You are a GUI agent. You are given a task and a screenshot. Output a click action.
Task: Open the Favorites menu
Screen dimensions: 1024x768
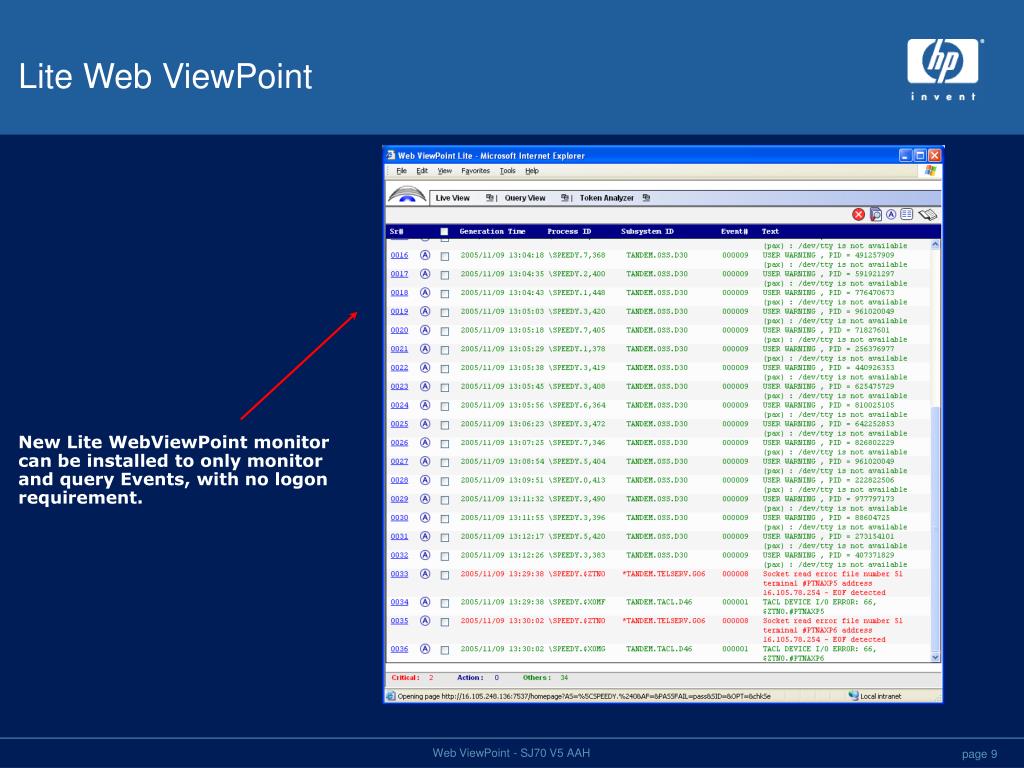click(475, 171)
